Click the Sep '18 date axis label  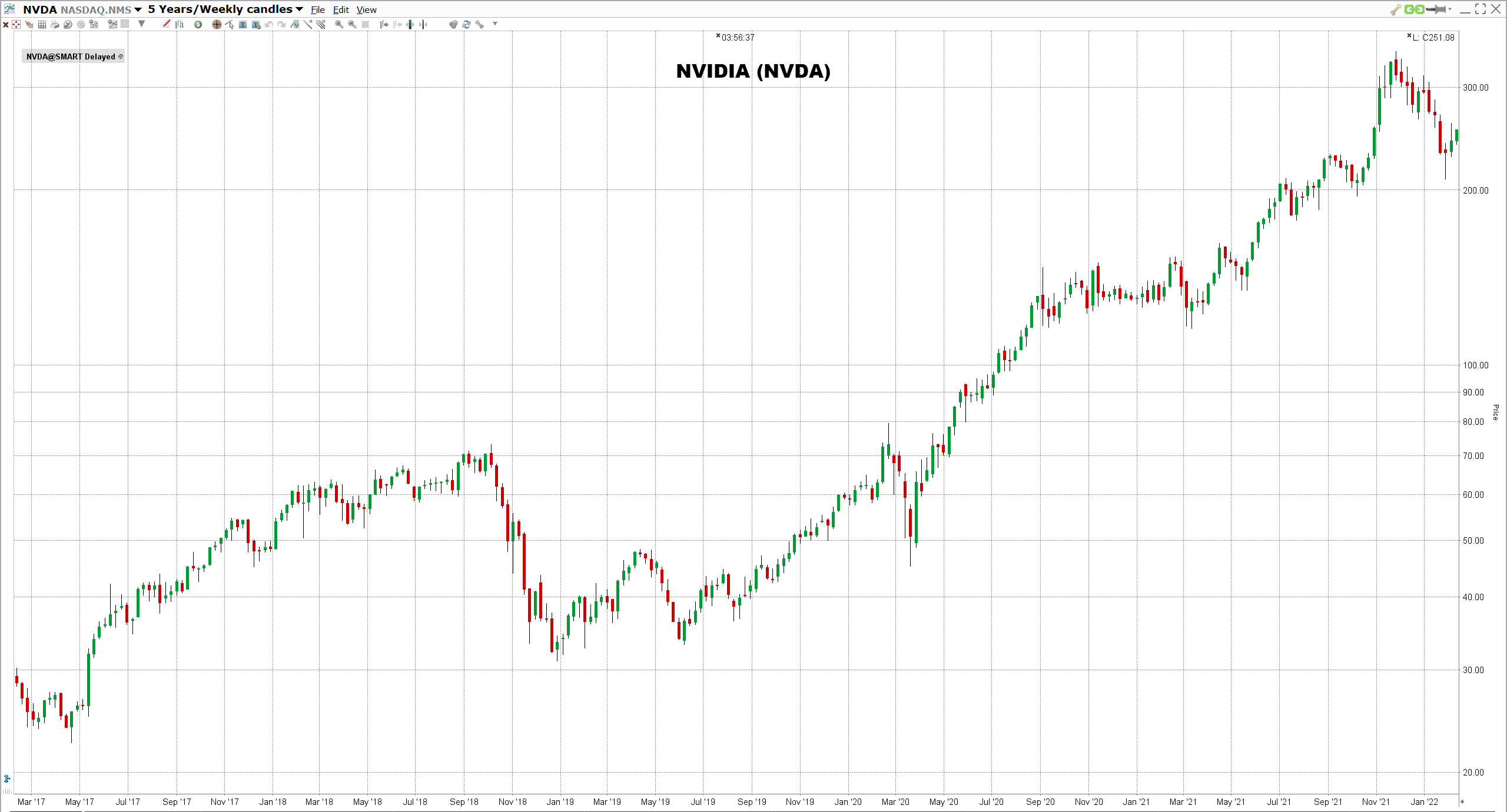click(464, 802)
